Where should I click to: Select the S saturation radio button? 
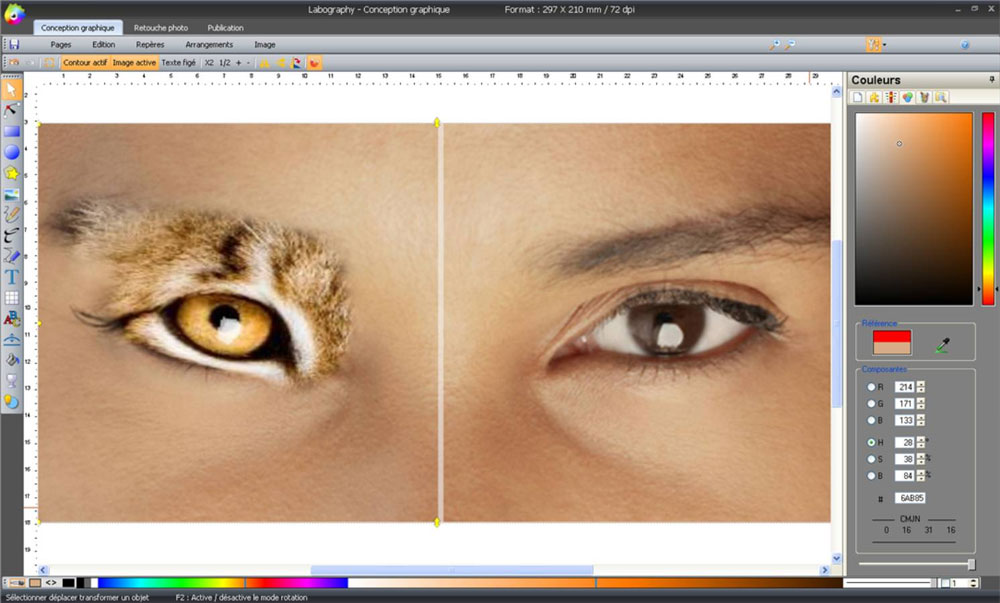pos(871,459)
